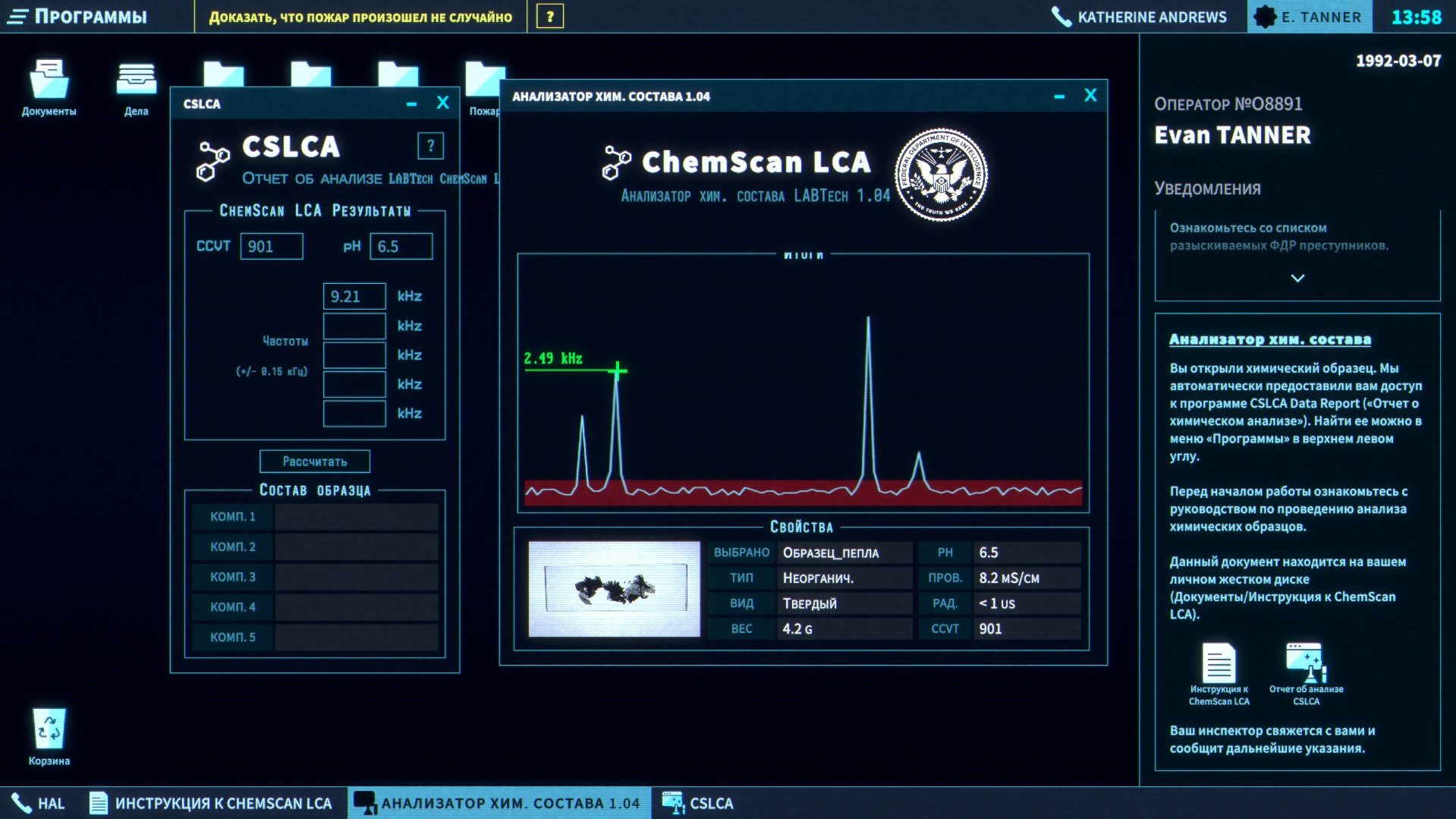Expand the notifications chevron arrow
Screen dimensions: 1456x819
(1298, 279)
